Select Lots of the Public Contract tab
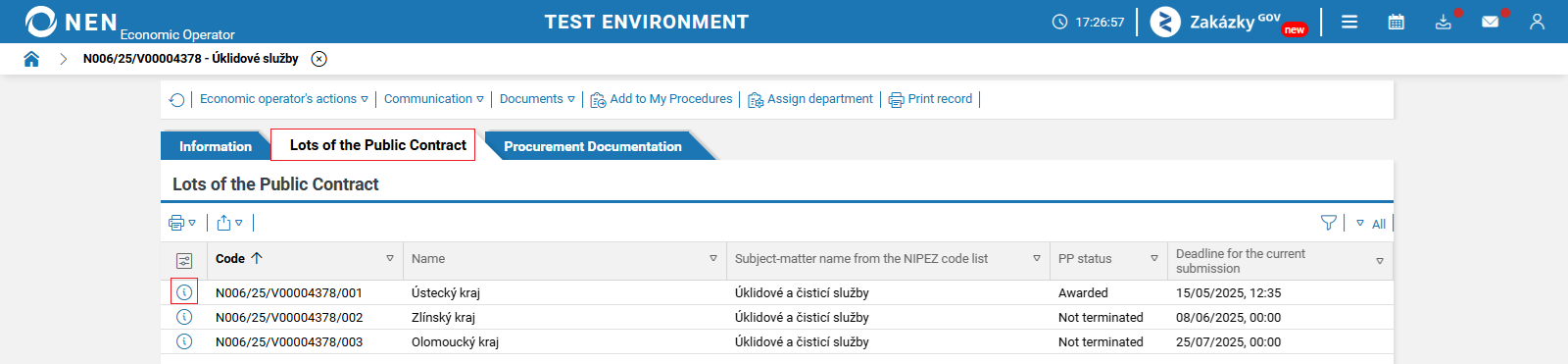Image resolution: width=1568 pixels, height=364 pixels. tap(373, 145)
